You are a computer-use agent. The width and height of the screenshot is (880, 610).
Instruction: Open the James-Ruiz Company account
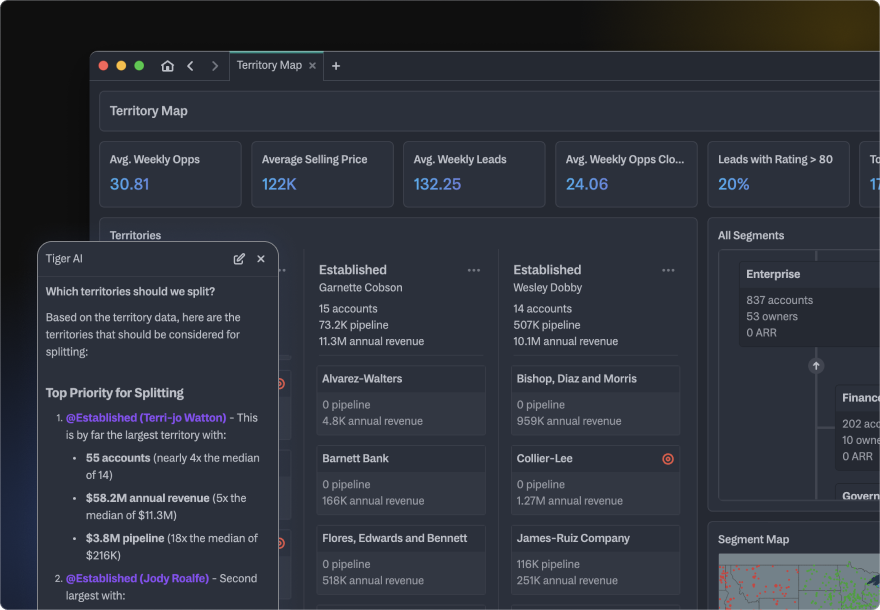point(595,560)
